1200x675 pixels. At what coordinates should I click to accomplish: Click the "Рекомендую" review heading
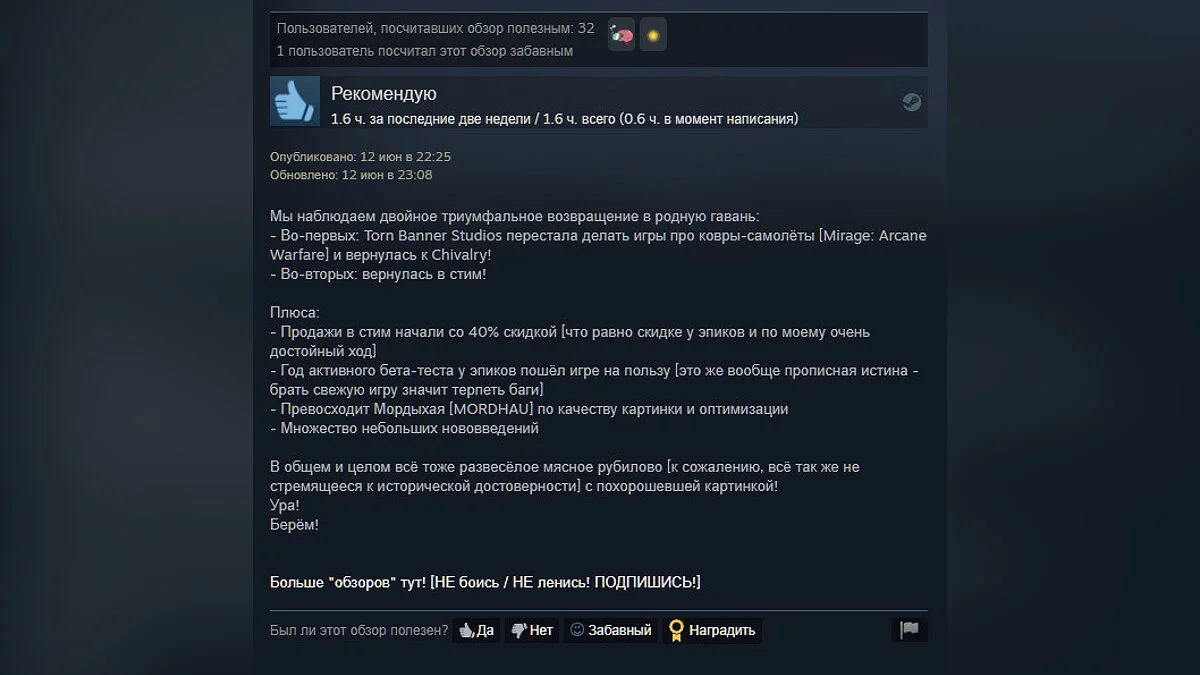[x=384, y=94]
